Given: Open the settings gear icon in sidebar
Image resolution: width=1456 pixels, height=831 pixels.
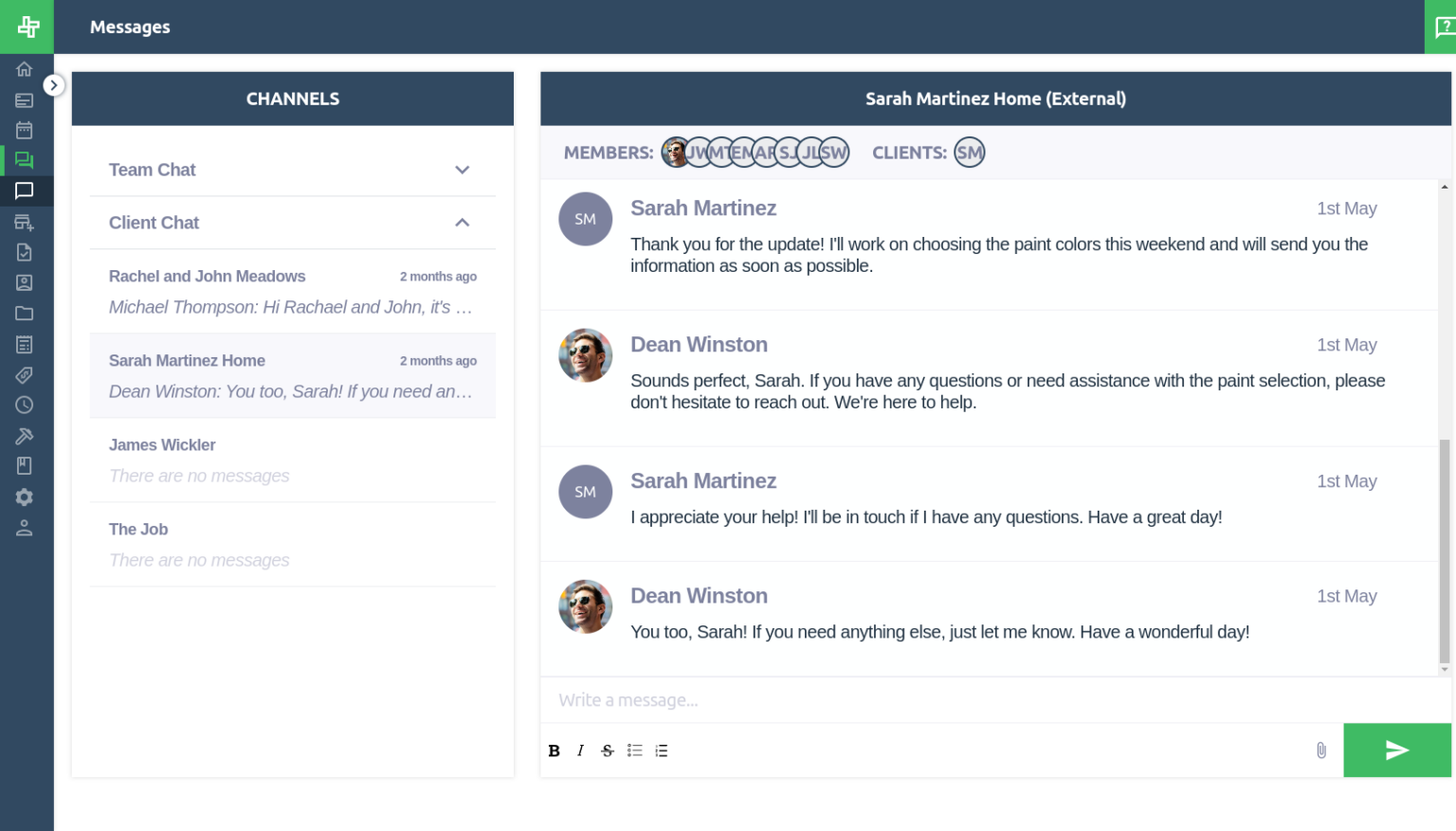Looking at the screenshot, I should tap(25, 497).
